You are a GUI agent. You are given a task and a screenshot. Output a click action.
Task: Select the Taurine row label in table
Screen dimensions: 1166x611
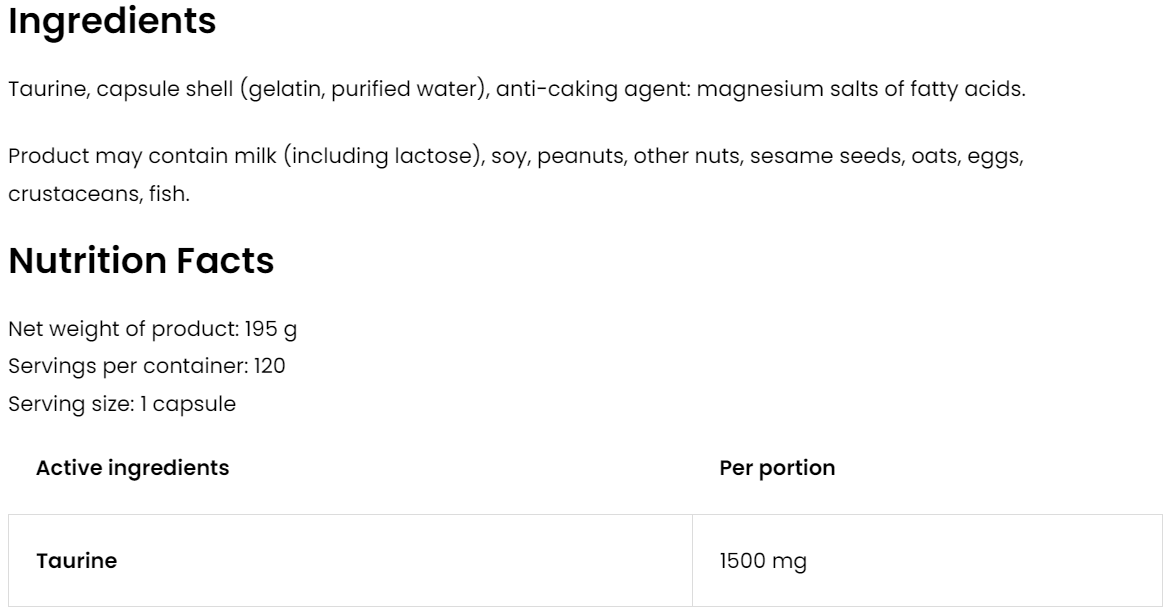pos(76,561)
